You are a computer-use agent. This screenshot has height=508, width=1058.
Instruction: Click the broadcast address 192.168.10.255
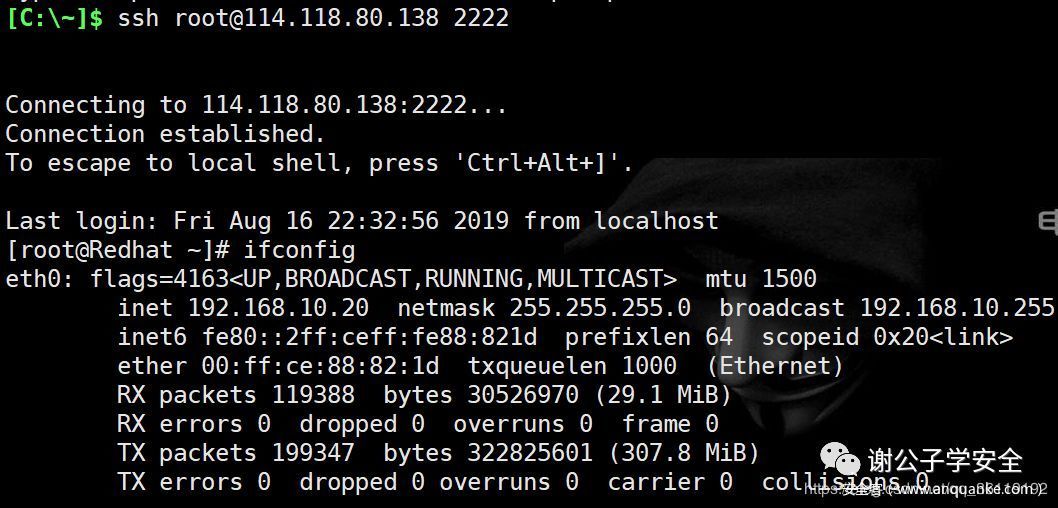tap(956, 307)
